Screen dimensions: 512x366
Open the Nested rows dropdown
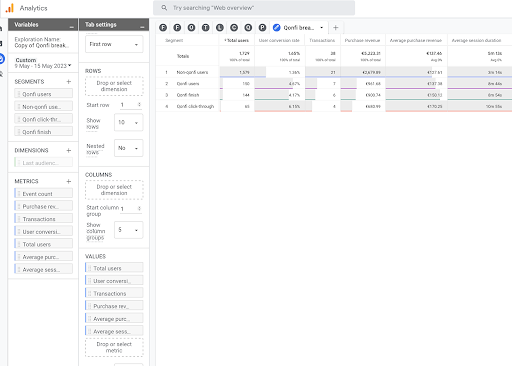coord(128,148)
